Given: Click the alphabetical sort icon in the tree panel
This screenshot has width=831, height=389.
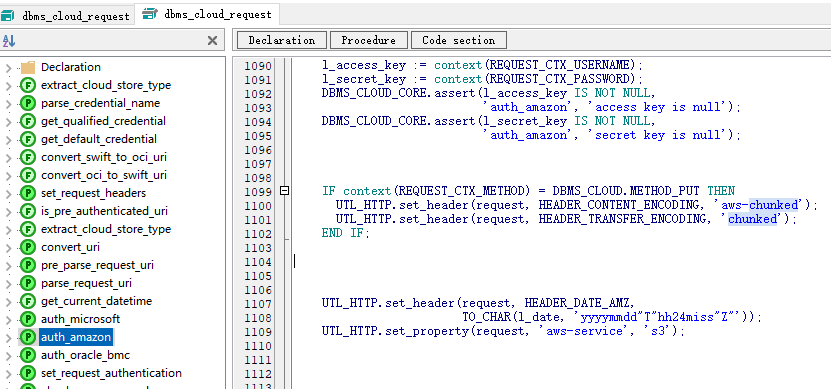Looking at the screenshot, I should 9,41.
